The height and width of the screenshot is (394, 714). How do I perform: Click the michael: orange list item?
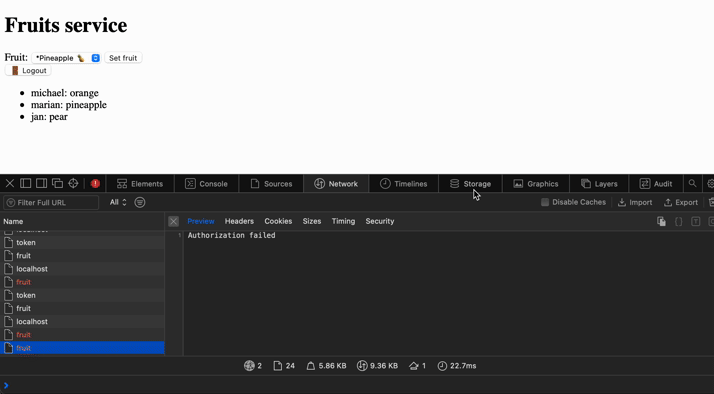65,93
